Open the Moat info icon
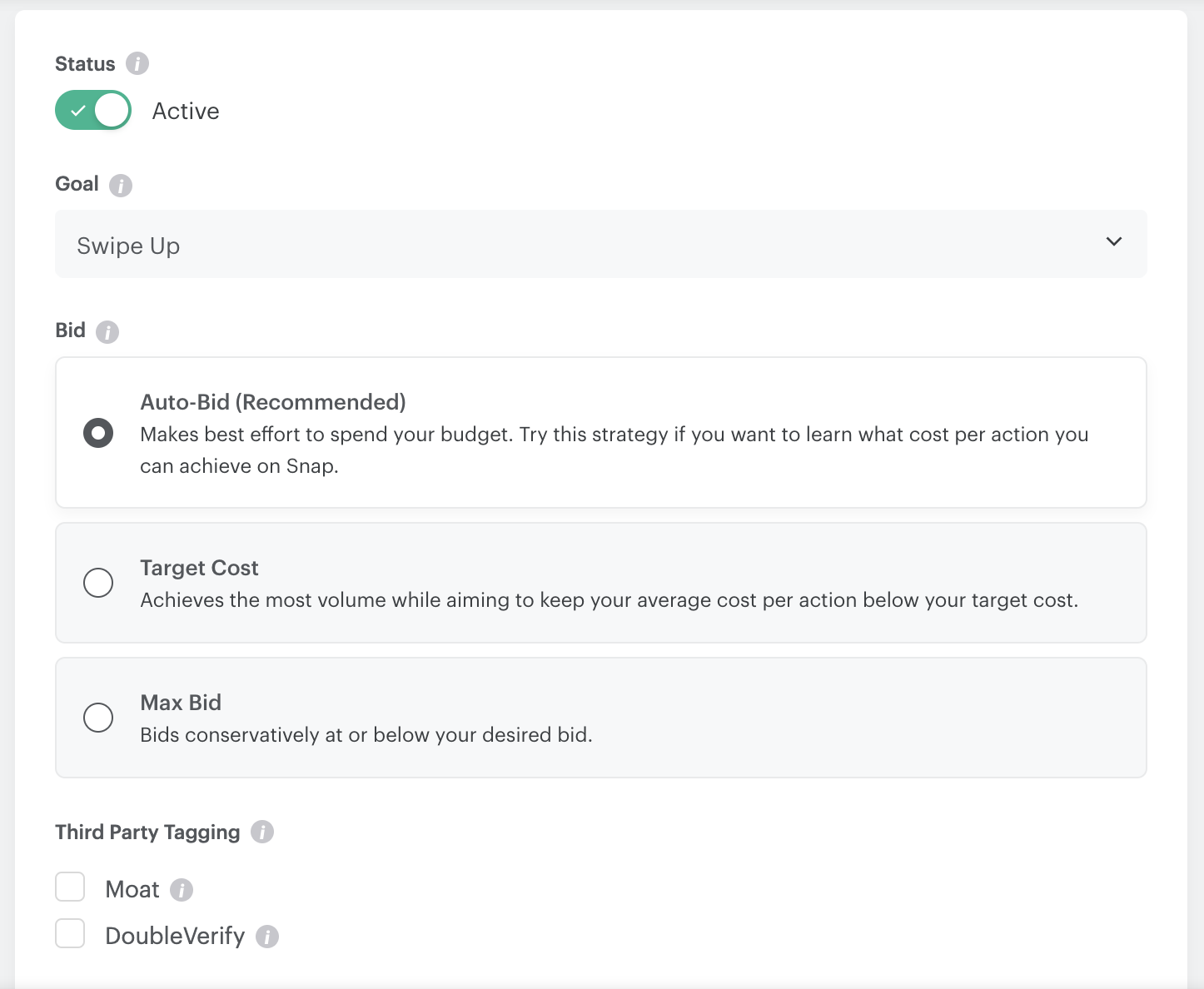The height and width of the screenshot is (989, 1204). tap(182, 890)
